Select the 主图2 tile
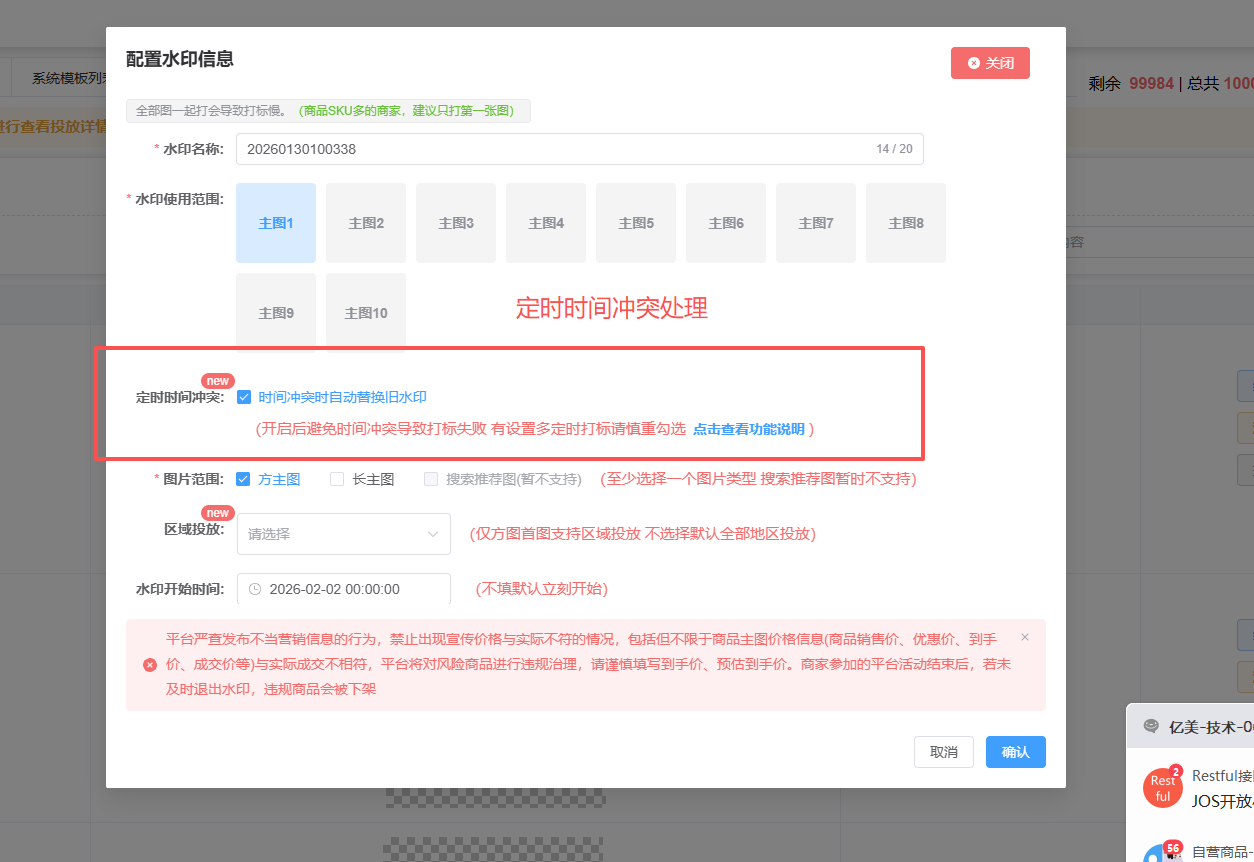The image size is (1254, 862). 366,223
